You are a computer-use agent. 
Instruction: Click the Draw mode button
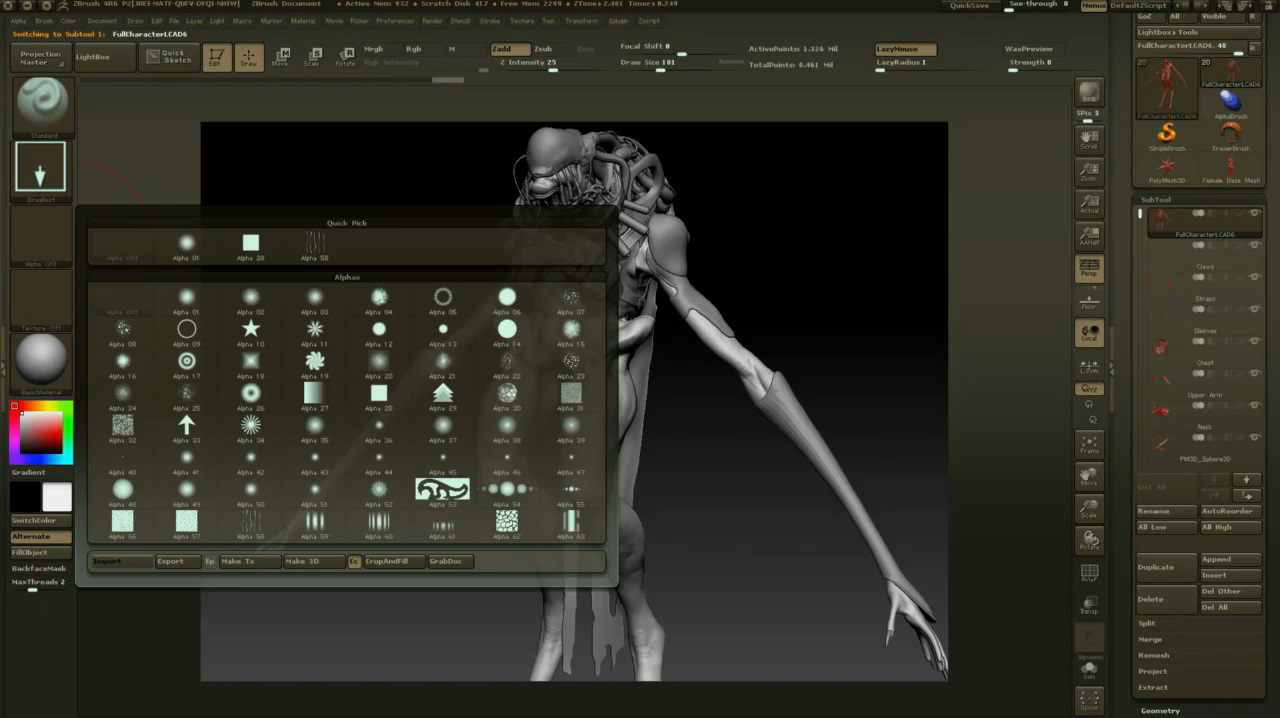click(x=249, y=58)
